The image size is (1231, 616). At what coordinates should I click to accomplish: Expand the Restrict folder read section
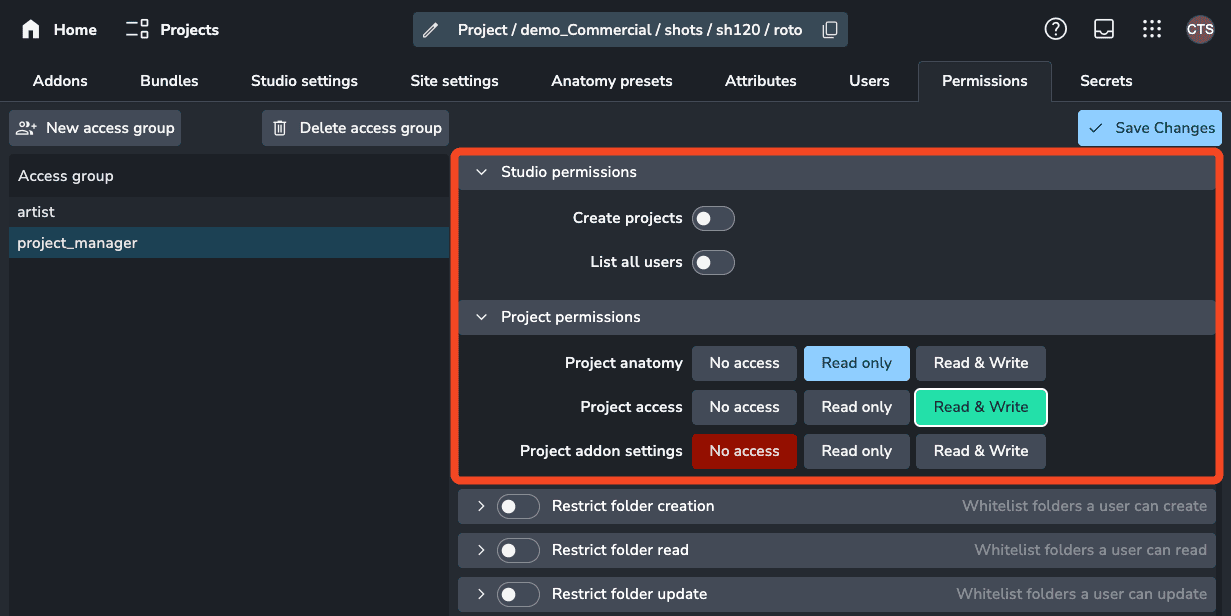[481, 550]
